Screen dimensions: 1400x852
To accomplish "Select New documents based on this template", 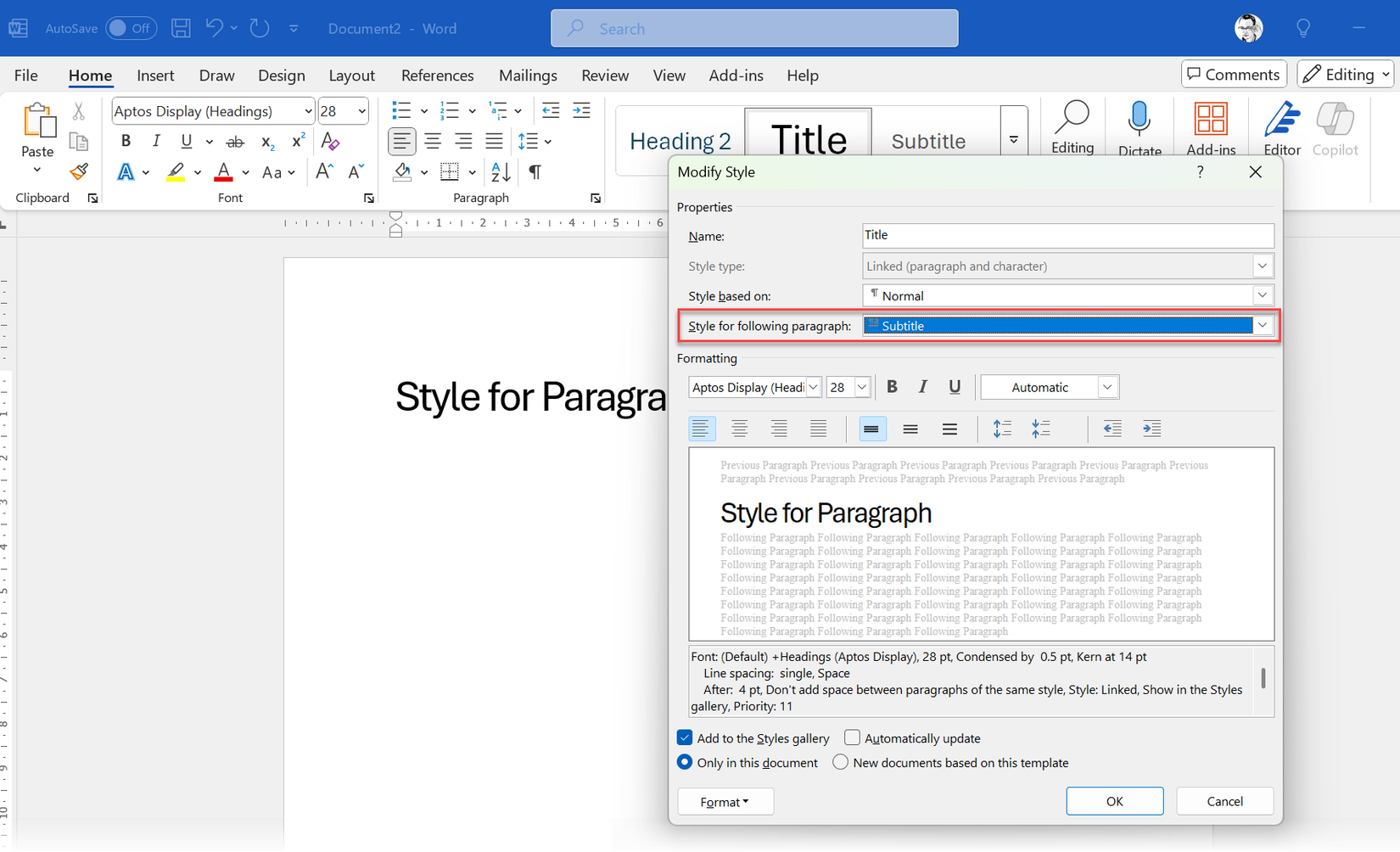I will 840,762.
